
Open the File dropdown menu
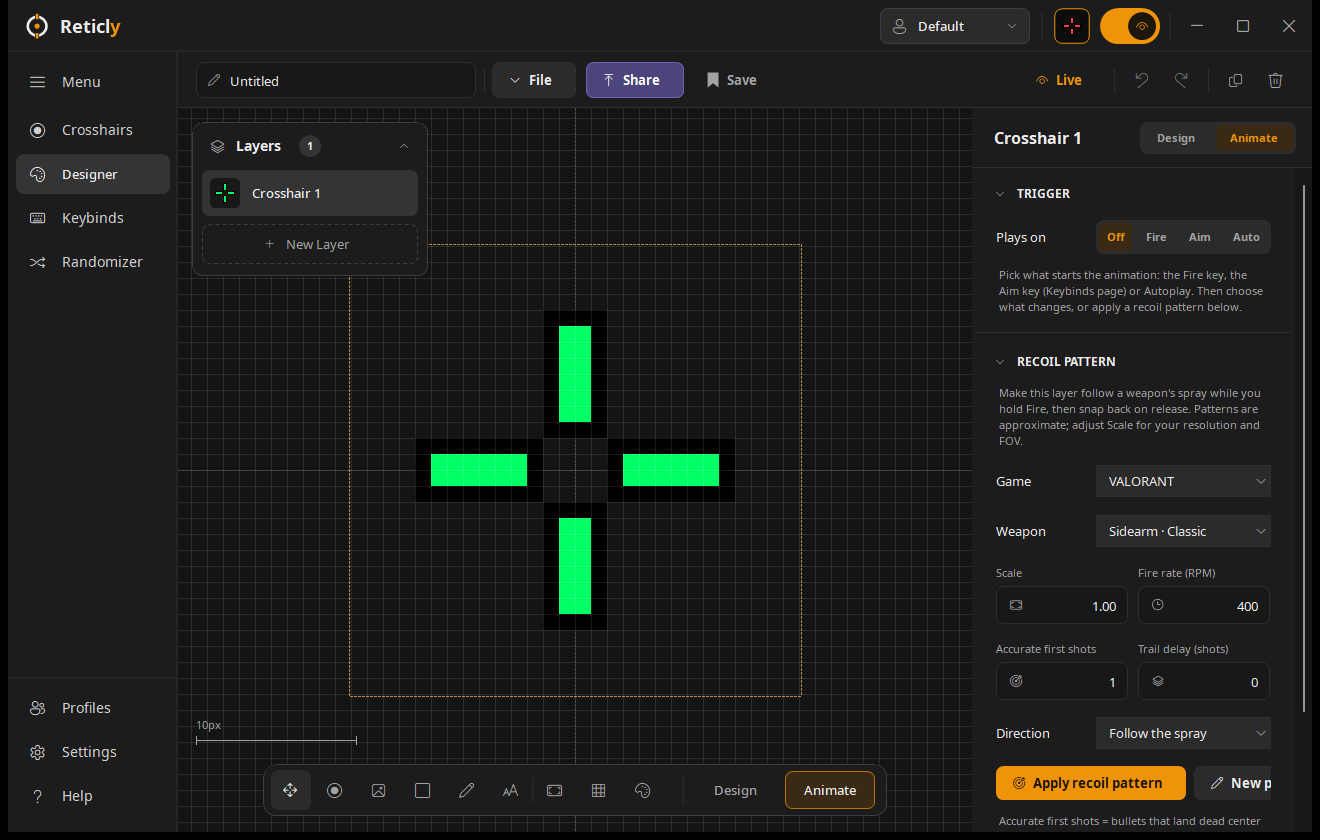point(534,80)
